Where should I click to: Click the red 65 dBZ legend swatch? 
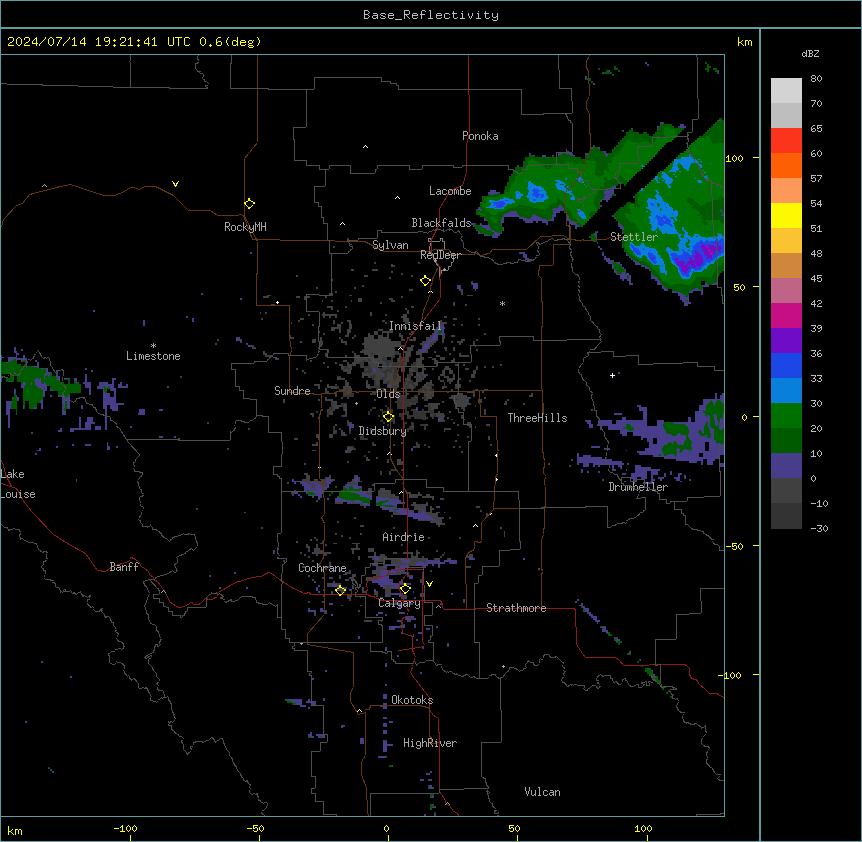[x=786, y=141]
